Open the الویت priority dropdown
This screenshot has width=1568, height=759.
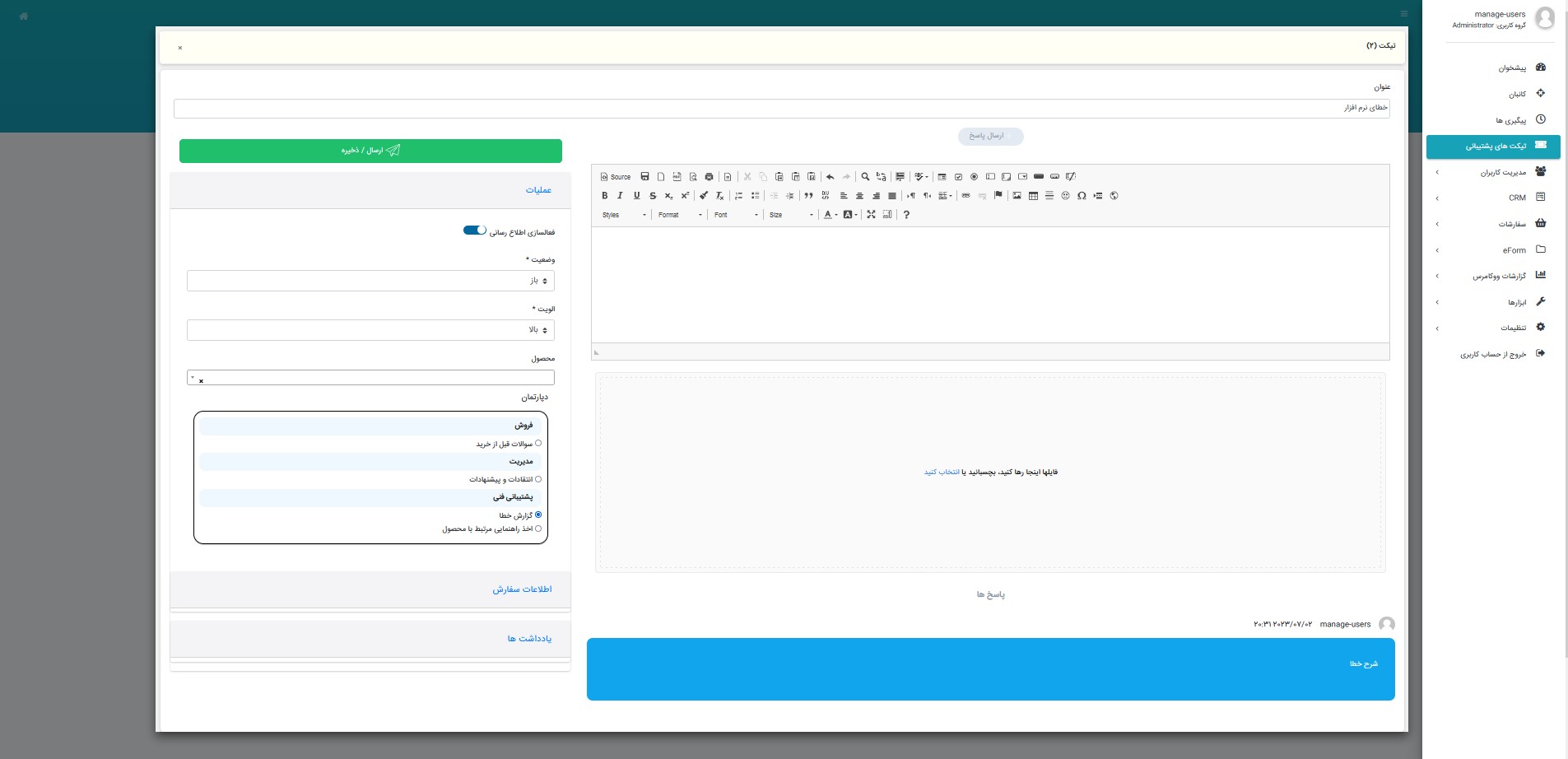[370, 330]
